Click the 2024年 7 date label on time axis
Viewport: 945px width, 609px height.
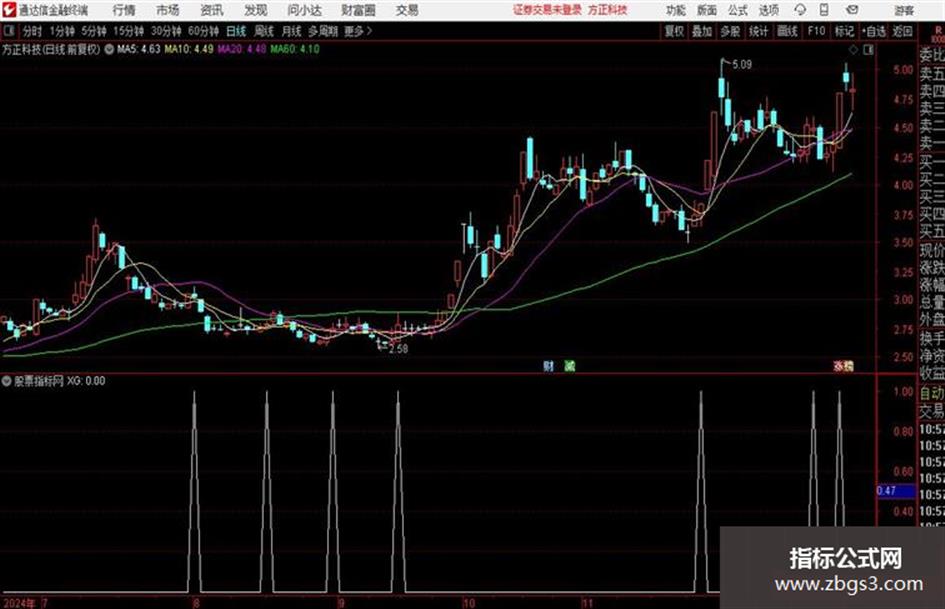(x=25, y=602)
